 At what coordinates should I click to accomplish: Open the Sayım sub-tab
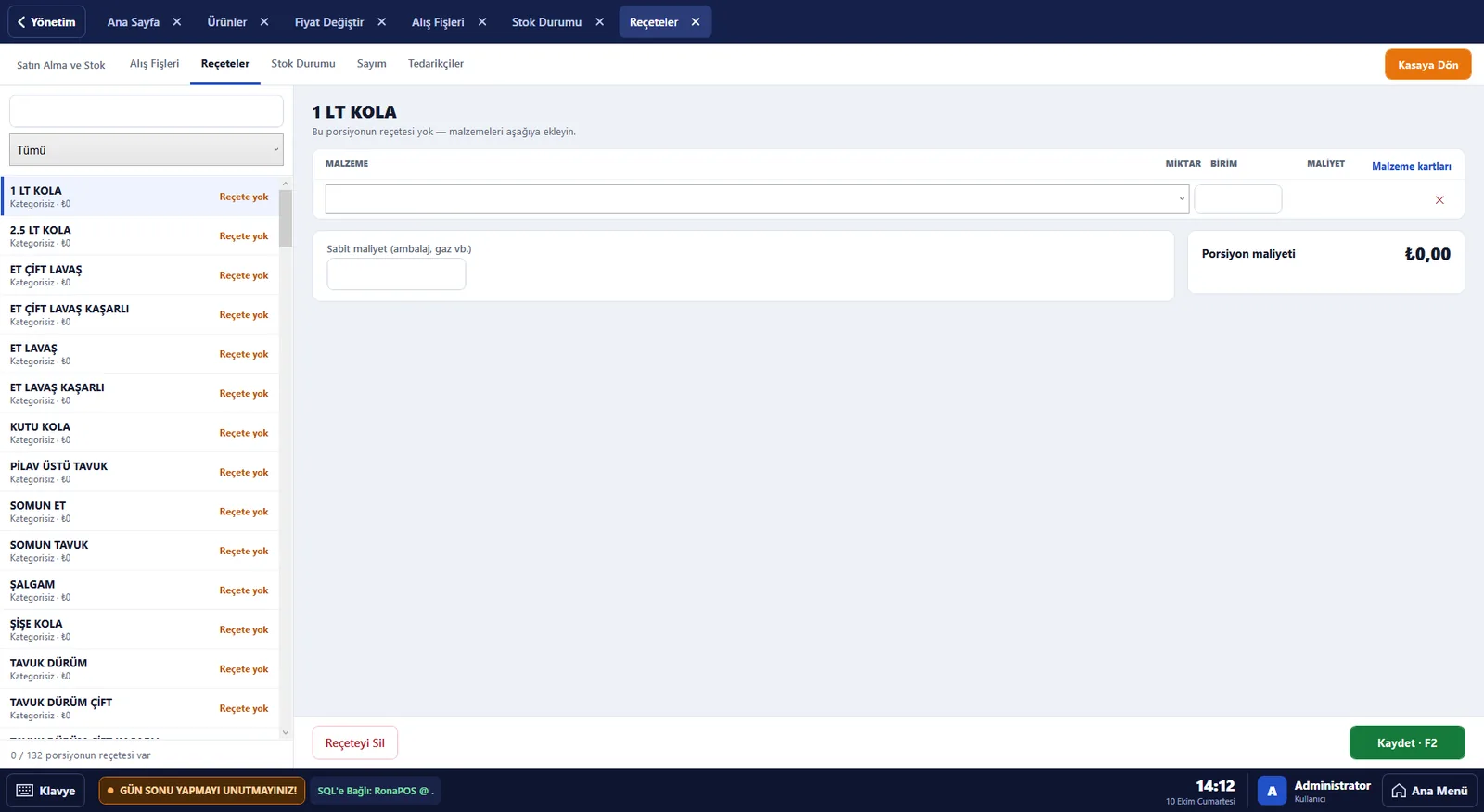click(371, 64)
